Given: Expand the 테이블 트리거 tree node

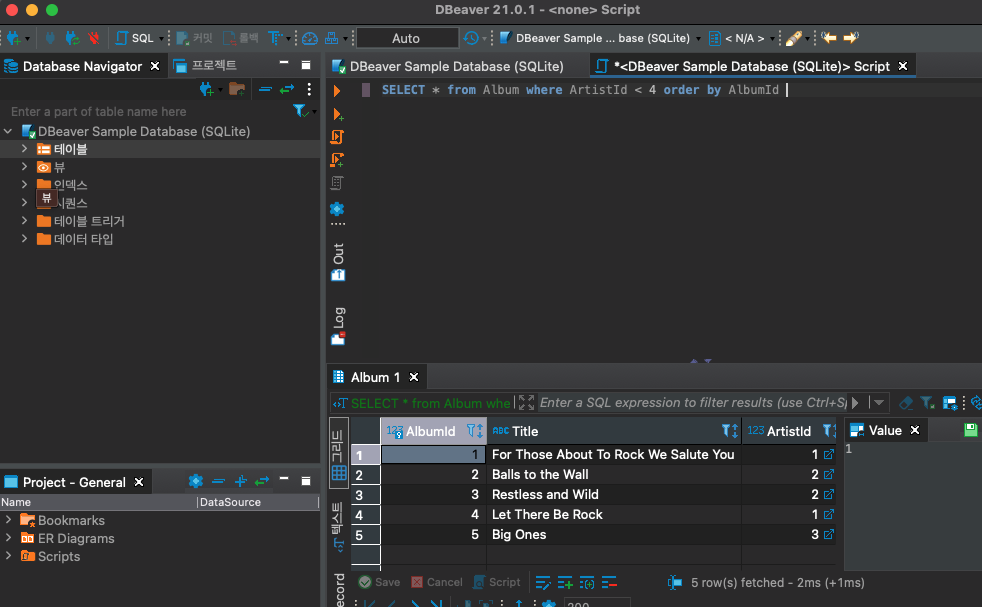Looking at the screenshot, I should [24, 220].
